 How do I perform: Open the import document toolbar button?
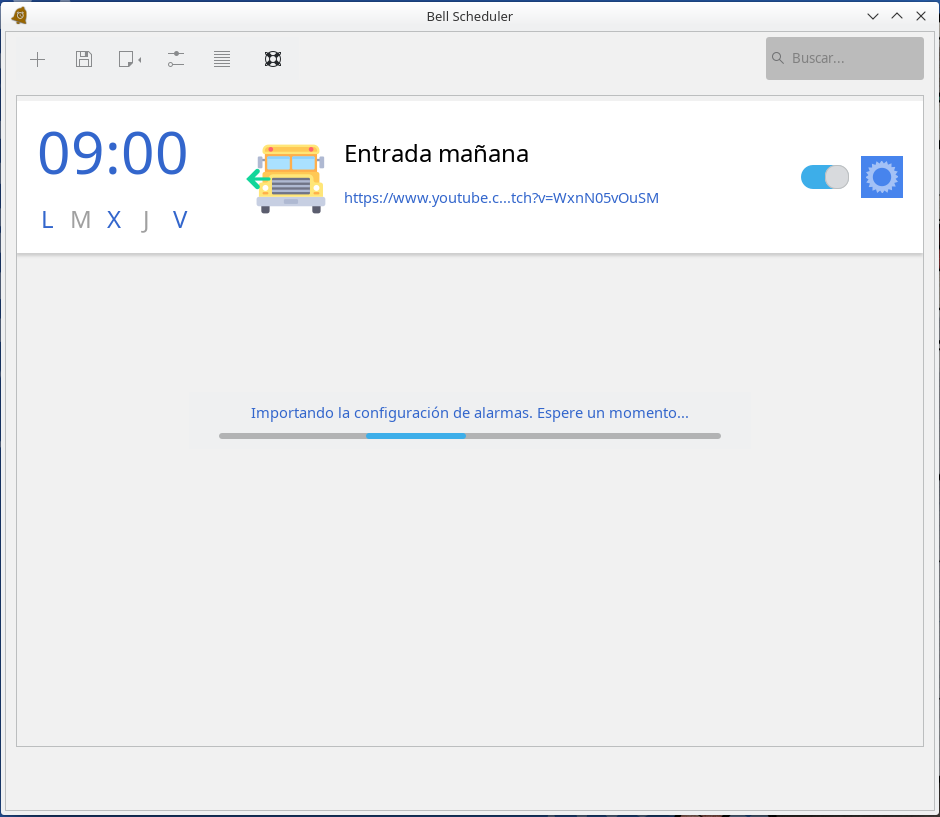coord(129,59)
